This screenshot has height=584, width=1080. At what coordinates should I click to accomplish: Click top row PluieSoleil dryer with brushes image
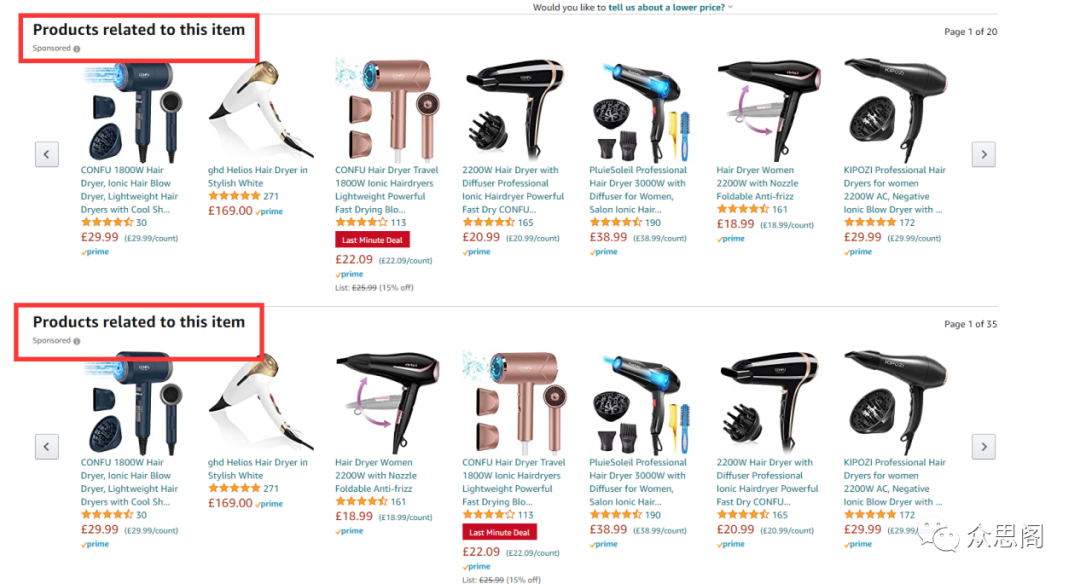coord(641,110)
